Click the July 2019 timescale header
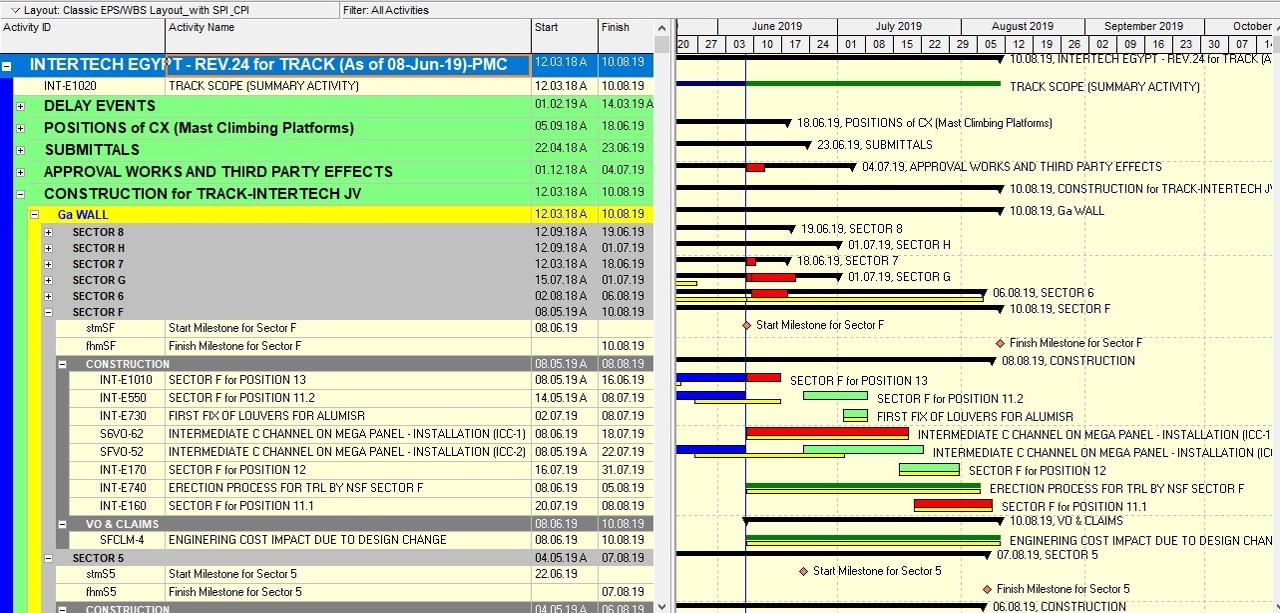1280x613 pixels. 898,27
